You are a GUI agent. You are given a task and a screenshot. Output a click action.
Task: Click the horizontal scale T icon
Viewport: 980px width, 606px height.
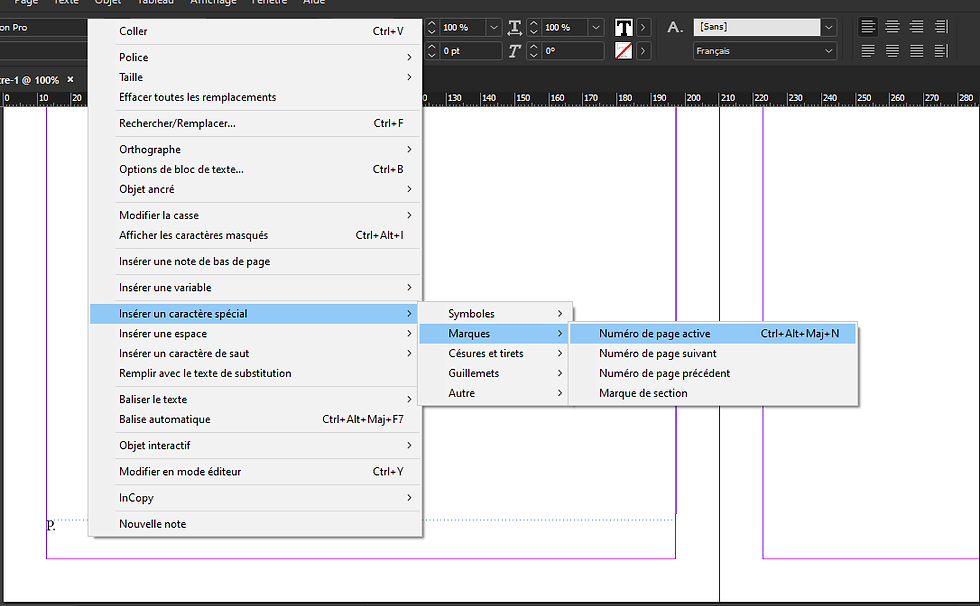tap(514, 27)
